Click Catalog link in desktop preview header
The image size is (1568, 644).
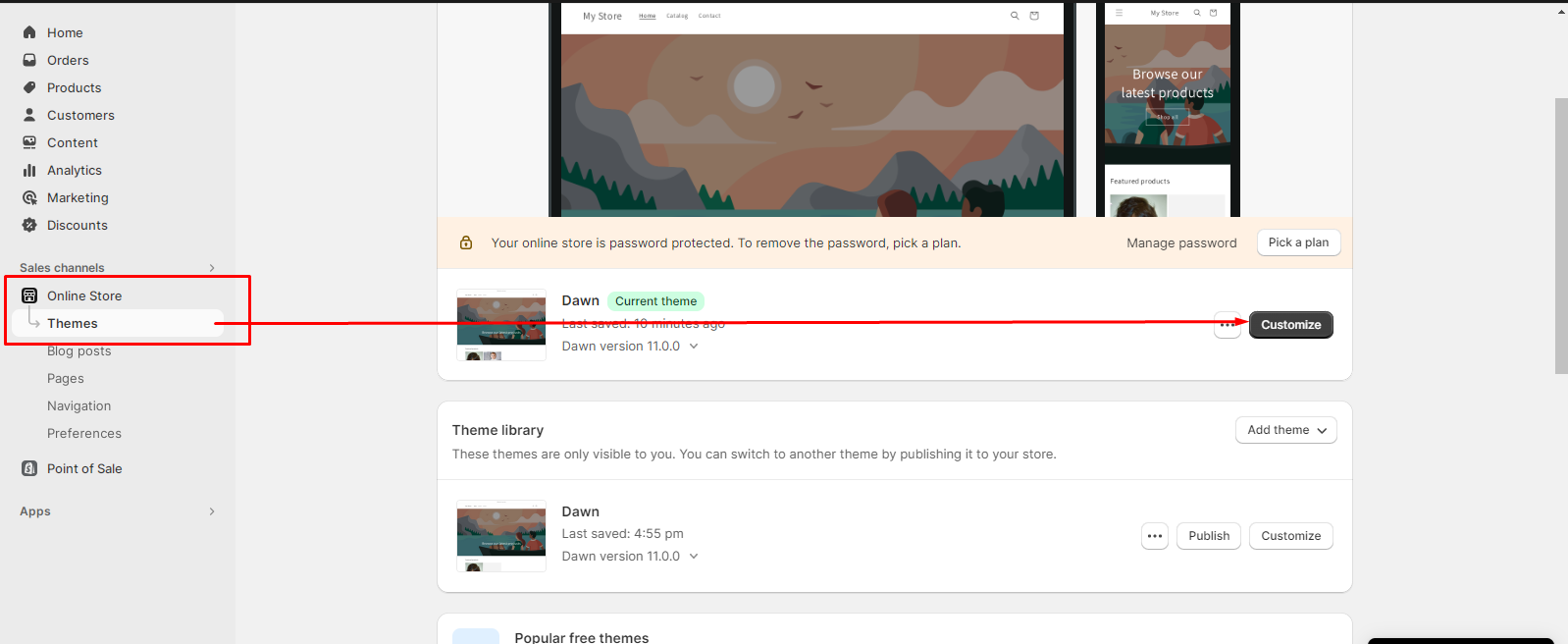coord(677,16)
